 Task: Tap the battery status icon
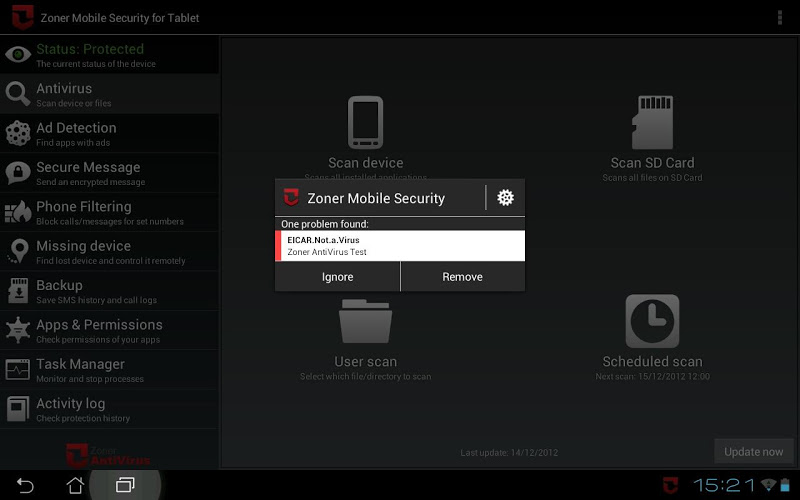click(785, 485)
